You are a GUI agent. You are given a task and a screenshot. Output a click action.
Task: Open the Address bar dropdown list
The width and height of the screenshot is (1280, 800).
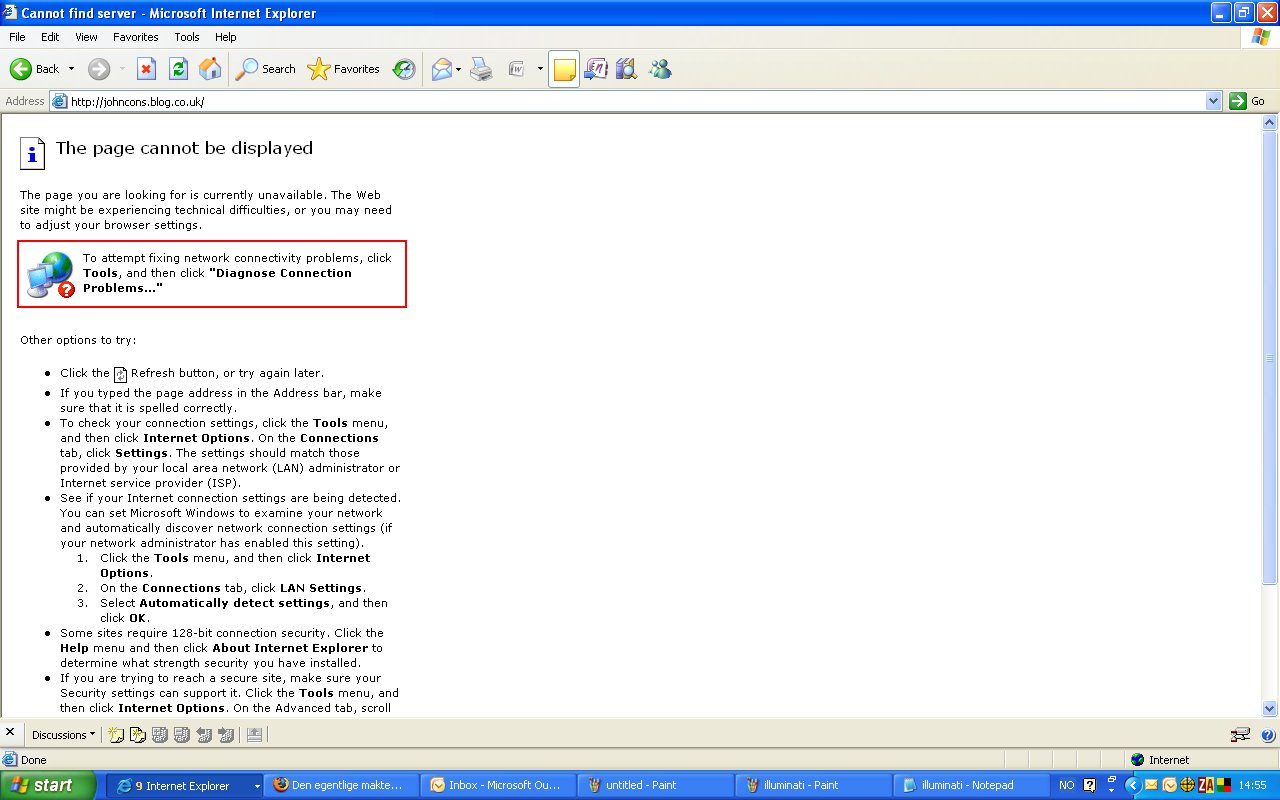point(1214,101)
